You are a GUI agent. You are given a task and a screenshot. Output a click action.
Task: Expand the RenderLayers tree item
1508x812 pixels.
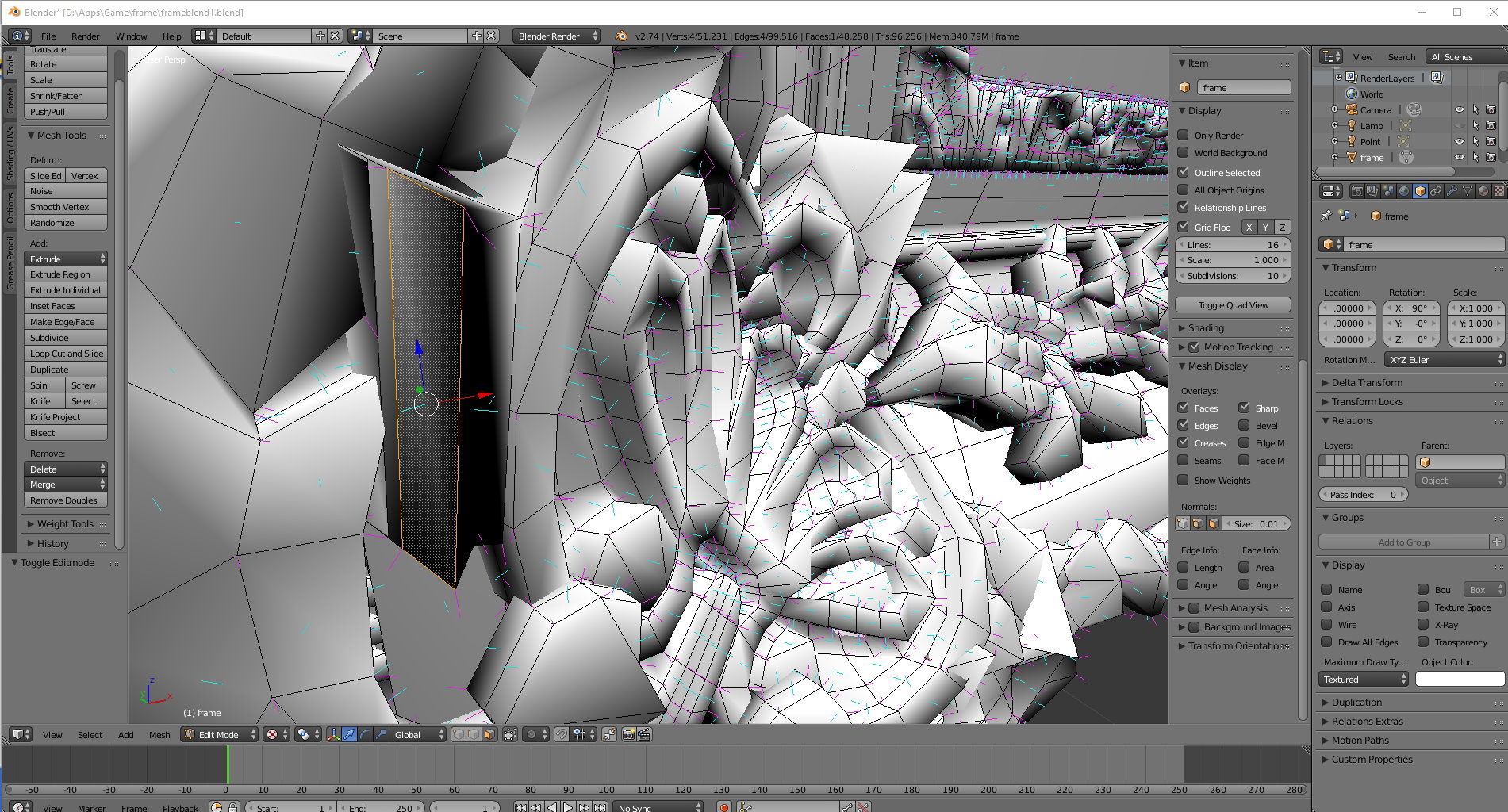coord(1338,78)
